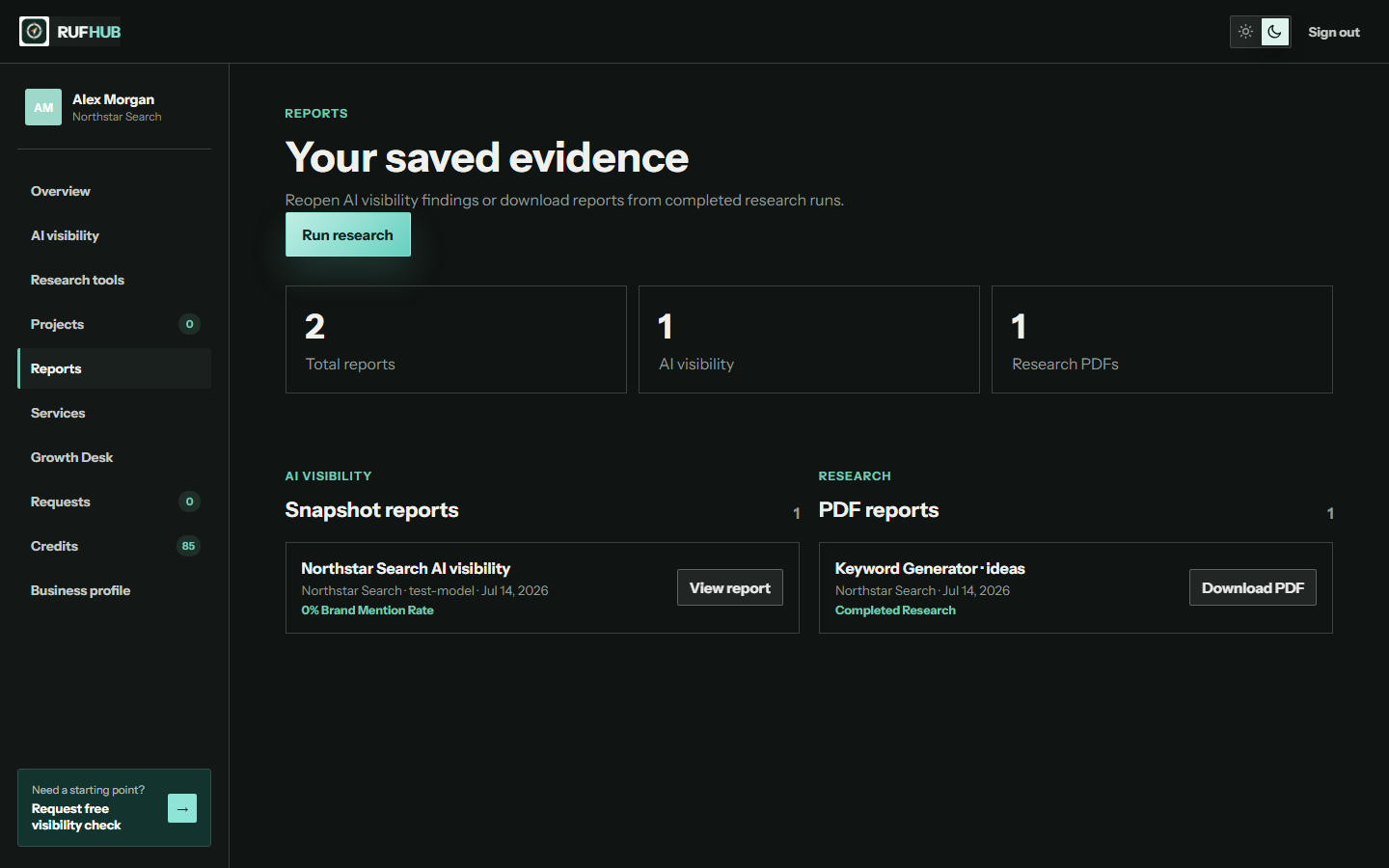Open Research tools in sidebar
This screenshot has height=868, width=1389.
114,280
